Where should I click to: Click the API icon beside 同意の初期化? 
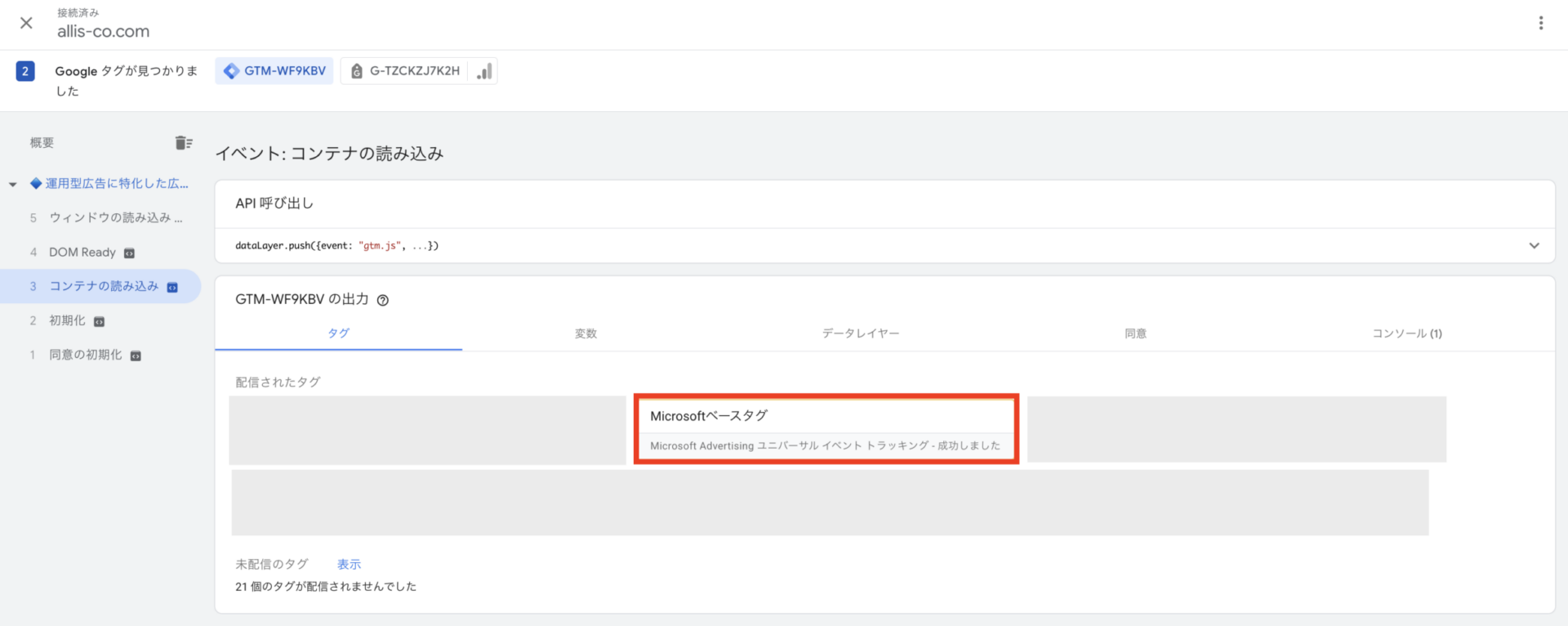[x=136, y=356]
